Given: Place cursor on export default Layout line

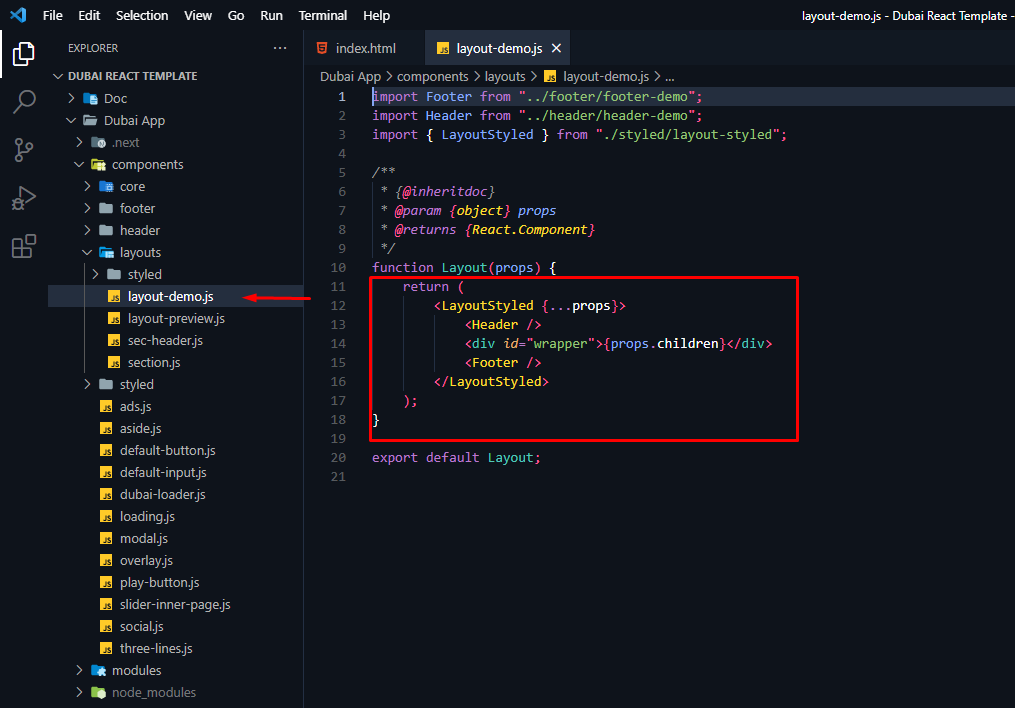Looking at the screenshot, I should pos(456,458).
